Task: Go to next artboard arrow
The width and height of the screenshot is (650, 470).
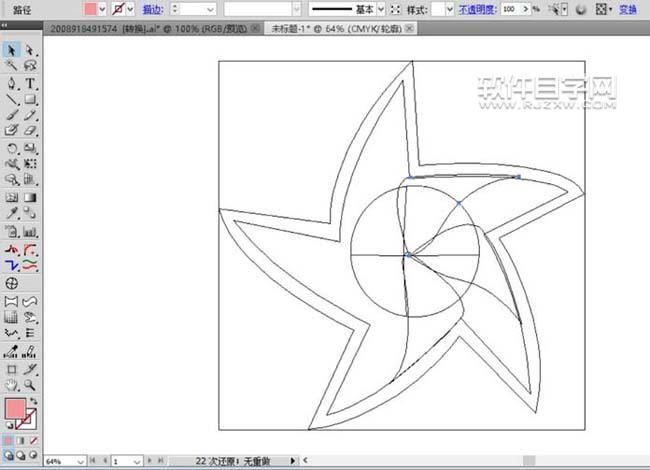Action: [x=150, y=460]
